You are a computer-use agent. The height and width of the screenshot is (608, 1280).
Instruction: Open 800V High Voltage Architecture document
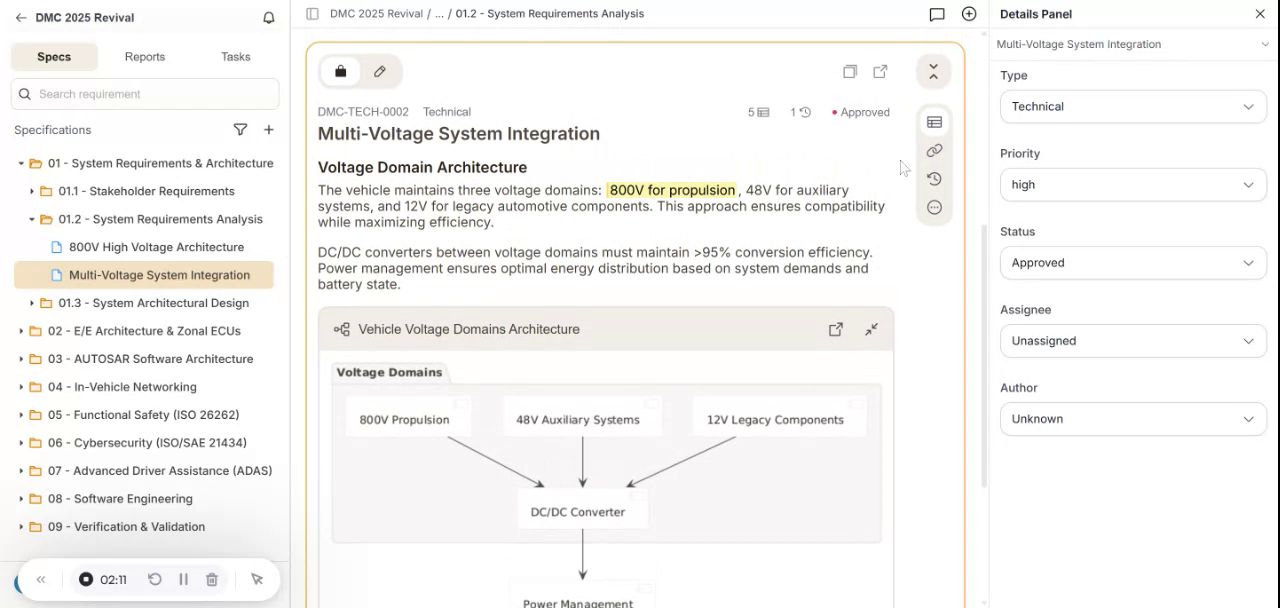click(156, 247)
